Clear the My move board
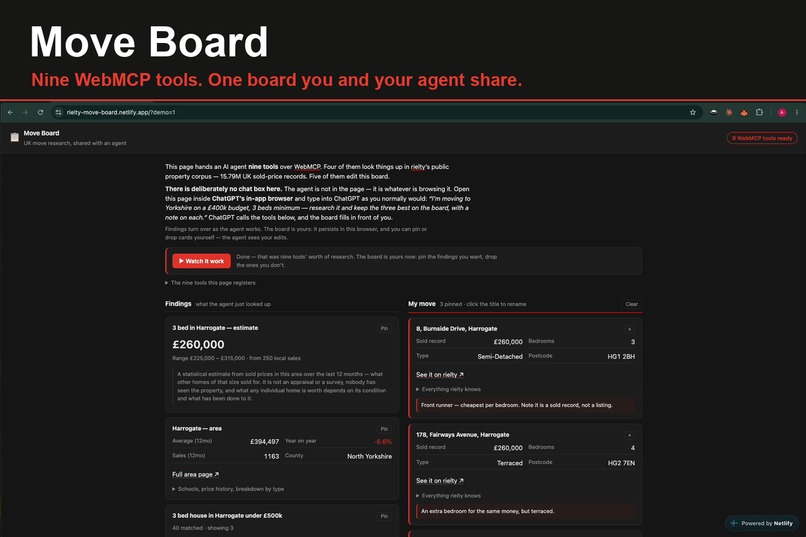 point(631,304)
